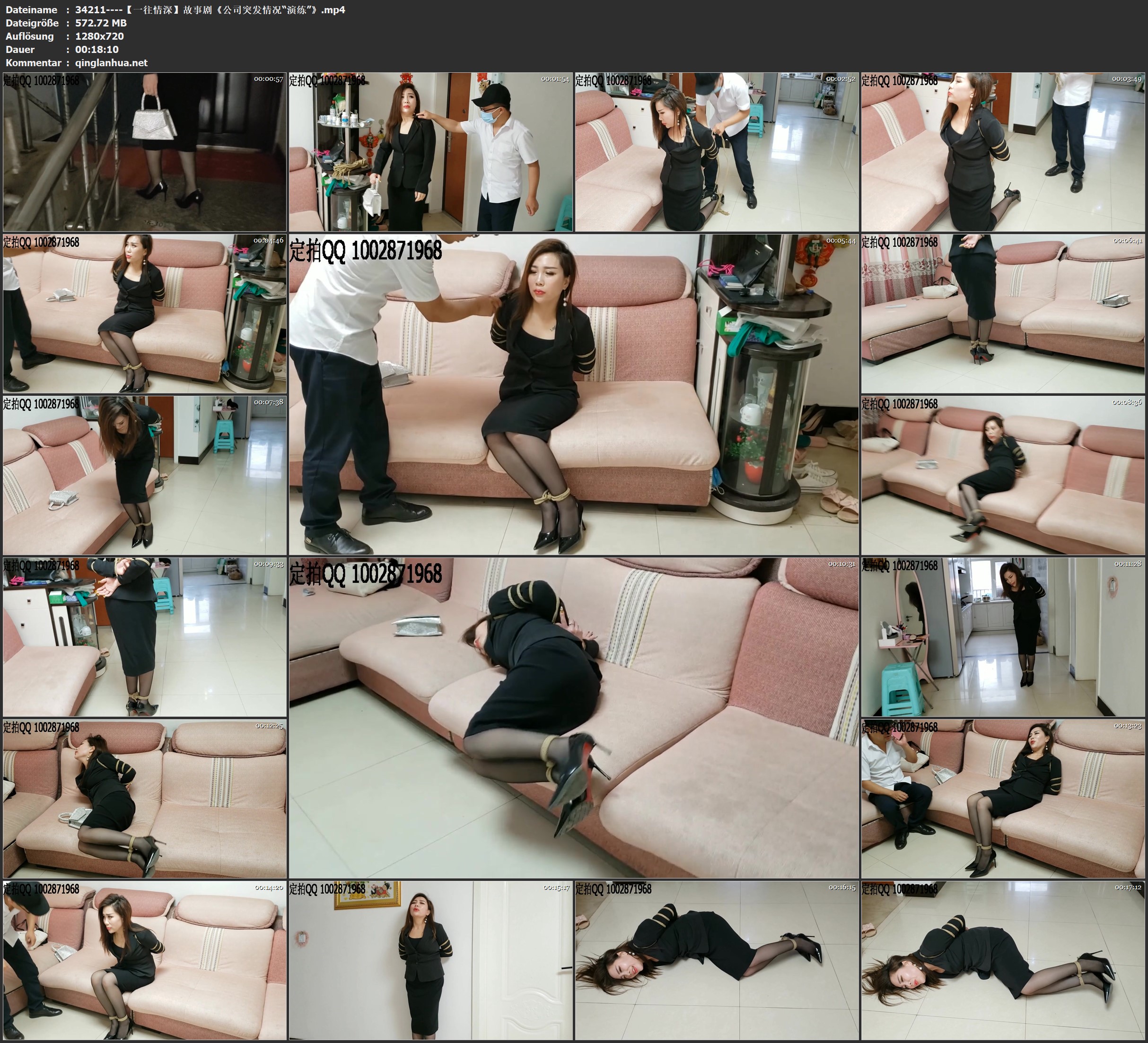Open the frame at 00:16:15

pyautogui.click(x=716, y=960)
